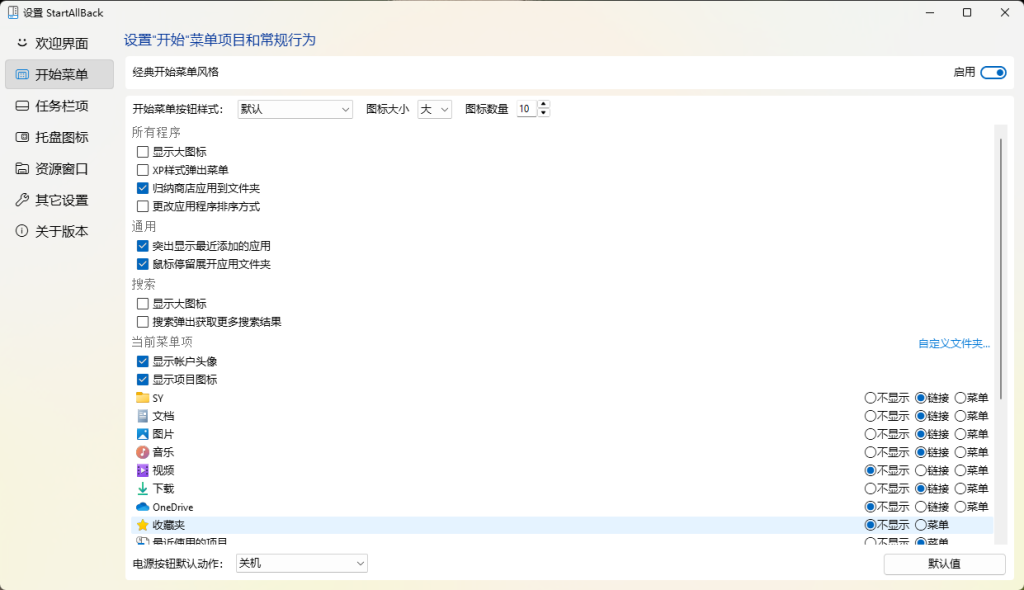Click the info icon beside 关于版本
Image resolution: width=1024 pixels, height=590 pixels.
click(x=23, y=231)
